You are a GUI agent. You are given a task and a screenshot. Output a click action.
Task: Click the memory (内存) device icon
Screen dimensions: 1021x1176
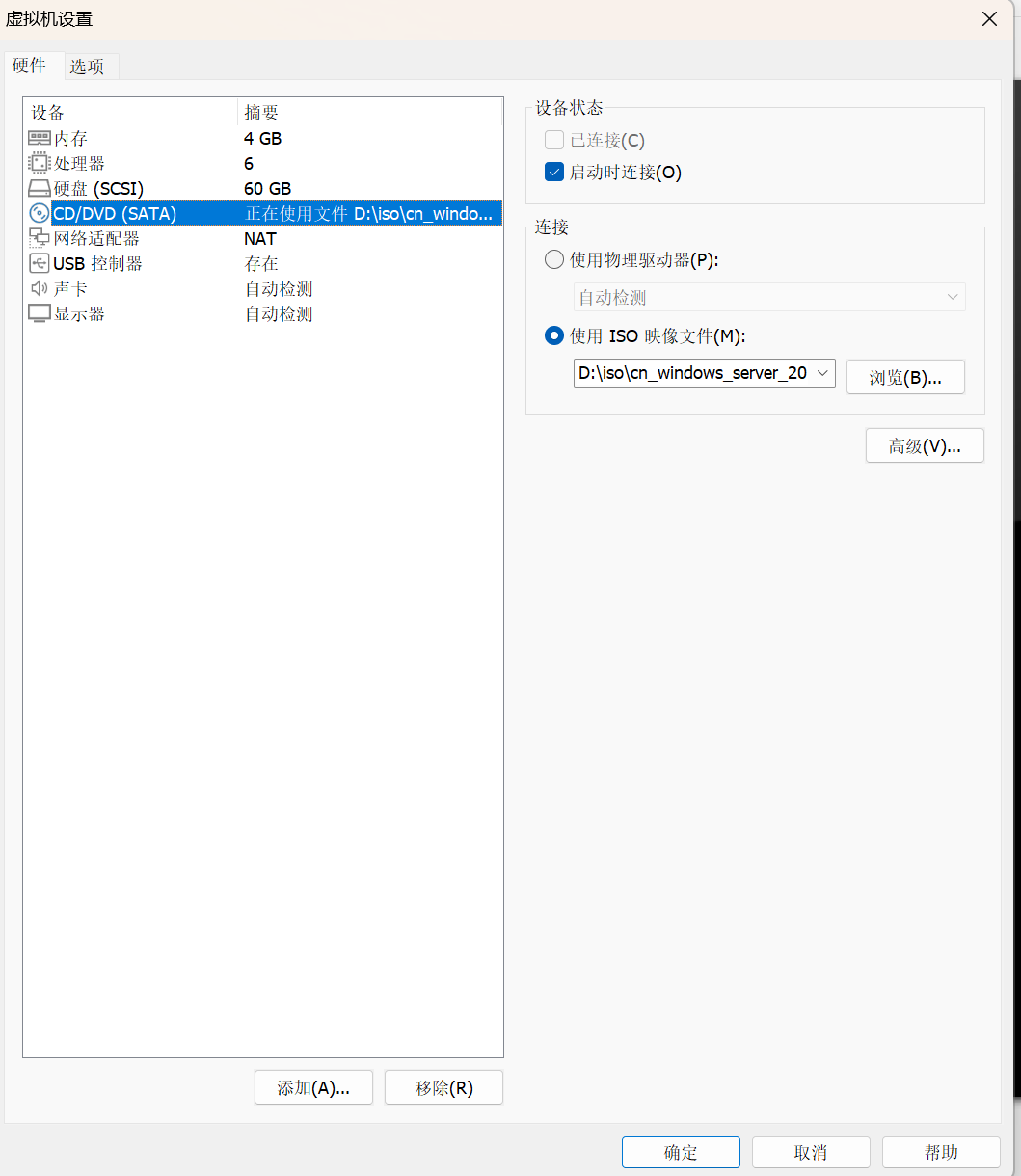click(x=40, y=139)
